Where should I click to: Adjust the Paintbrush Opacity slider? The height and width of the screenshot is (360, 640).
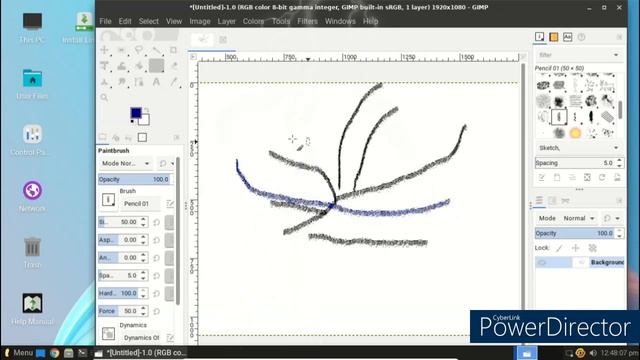135,179
